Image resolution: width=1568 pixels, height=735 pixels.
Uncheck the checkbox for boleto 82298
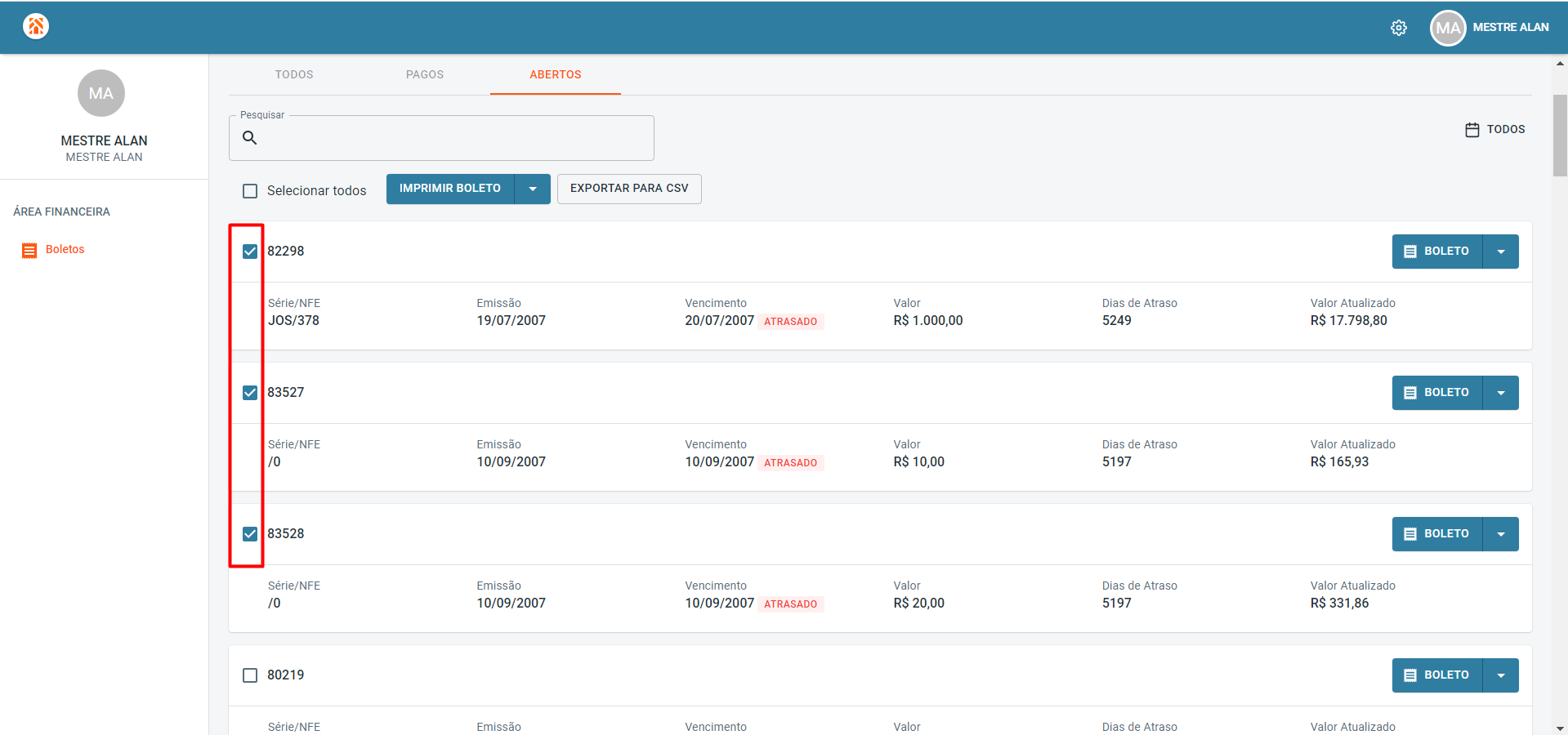(250, 252)
